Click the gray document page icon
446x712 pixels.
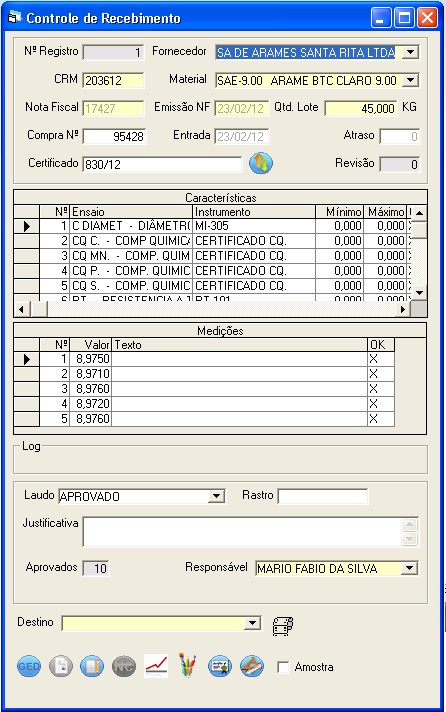tap(61, 666)
